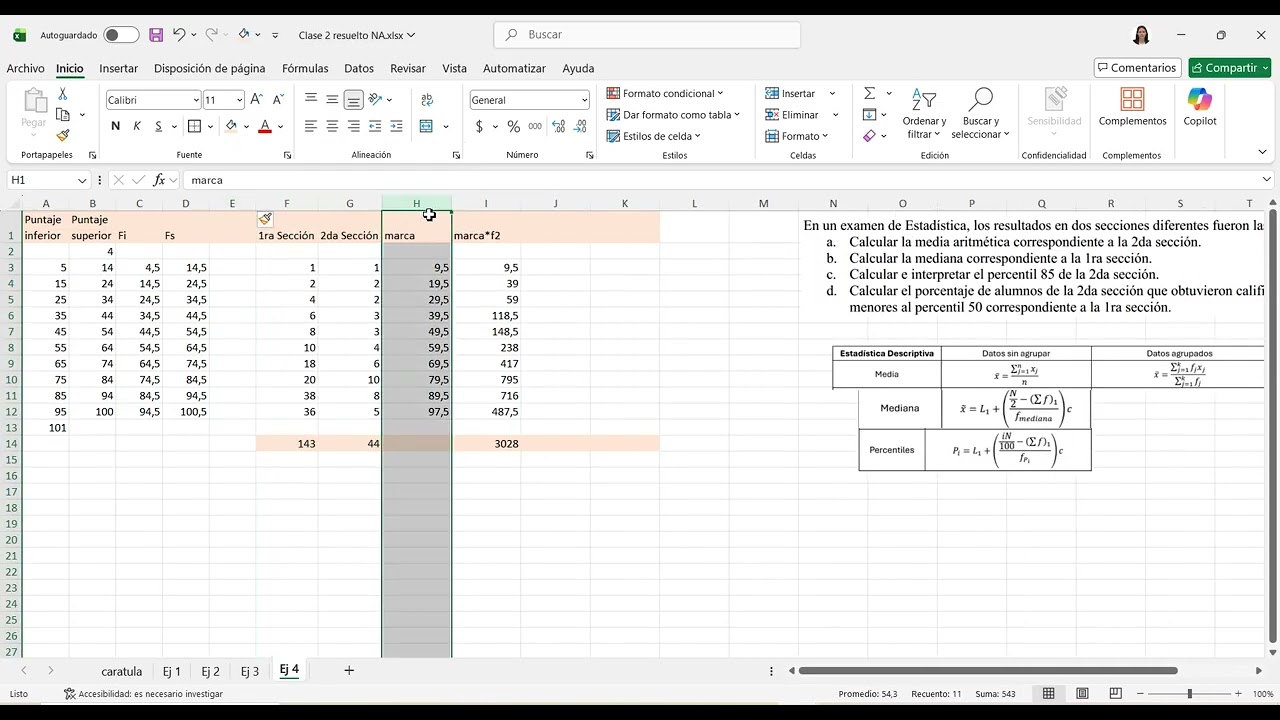Increase decimal places

click(x=558, y=126)
